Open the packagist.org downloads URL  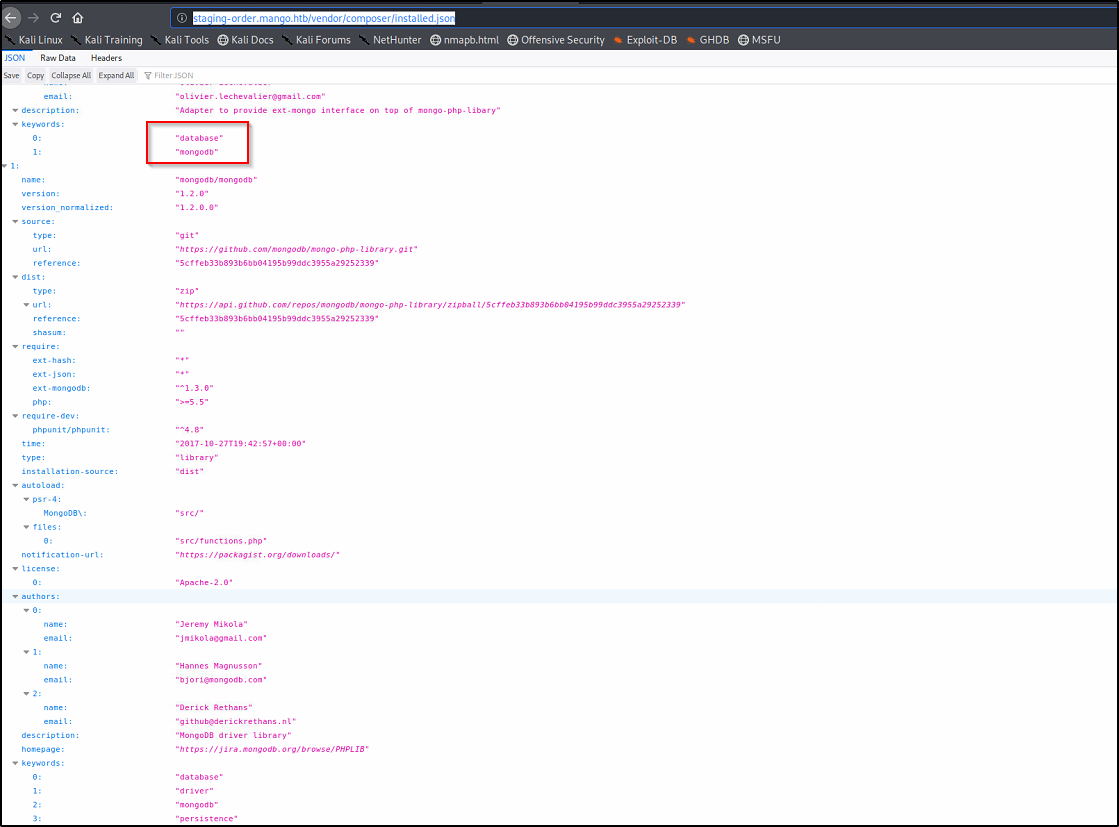click(258, 555)
